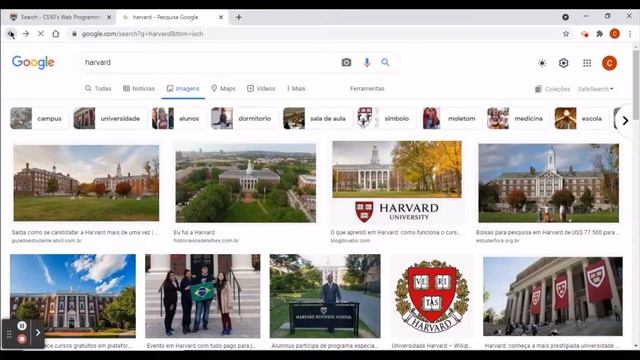
Task: Close the harvard Google search tab
Action: [221, 17]
